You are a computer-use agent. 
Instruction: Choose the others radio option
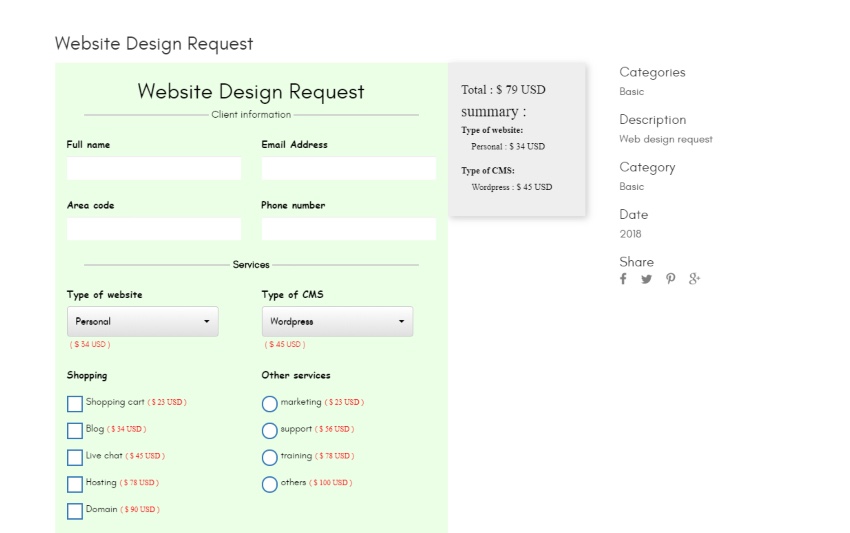point(269,484)
